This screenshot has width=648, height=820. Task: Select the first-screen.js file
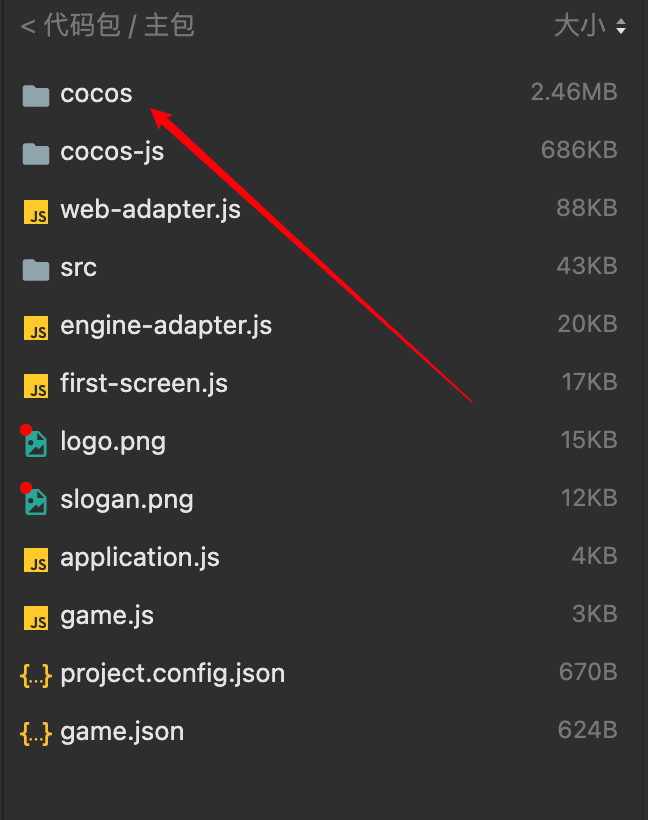[144, 384]
